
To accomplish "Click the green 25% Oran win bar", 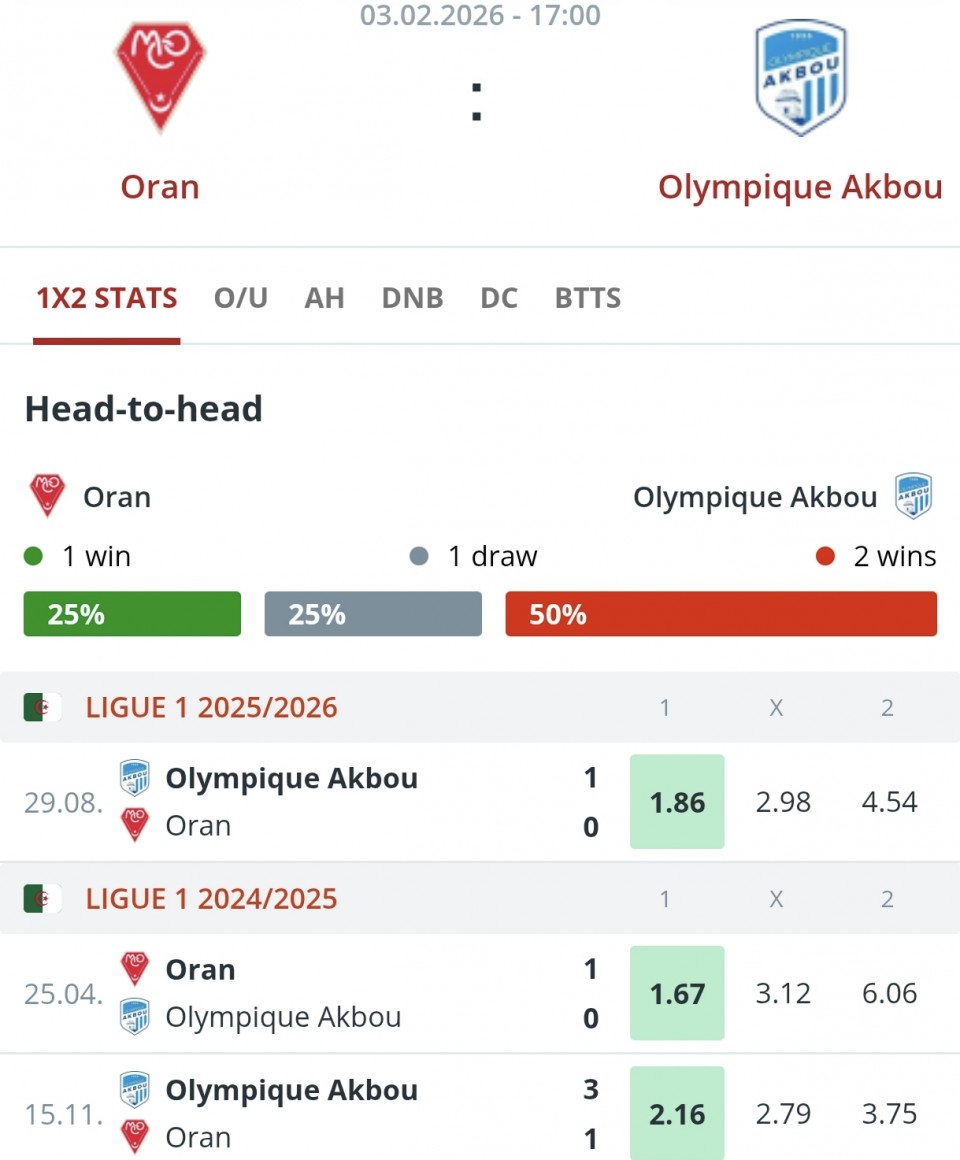I will pyautogui.click(x=132, y=614).
